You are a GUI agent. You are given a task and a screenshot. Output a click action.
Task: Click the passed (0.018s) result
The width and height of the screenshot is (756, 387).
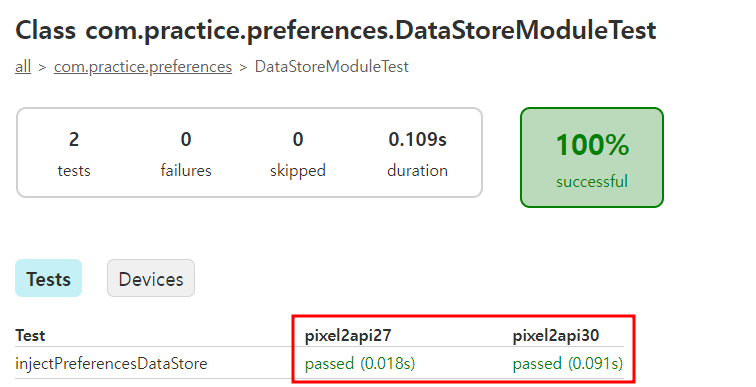(360, 363)
